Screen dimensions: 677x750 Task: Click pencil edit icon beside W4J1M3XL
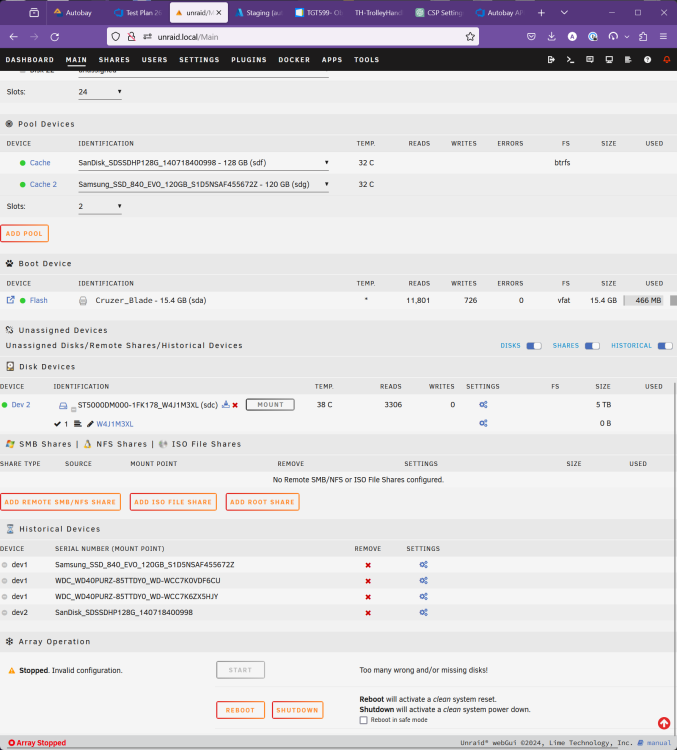point(90,424)
